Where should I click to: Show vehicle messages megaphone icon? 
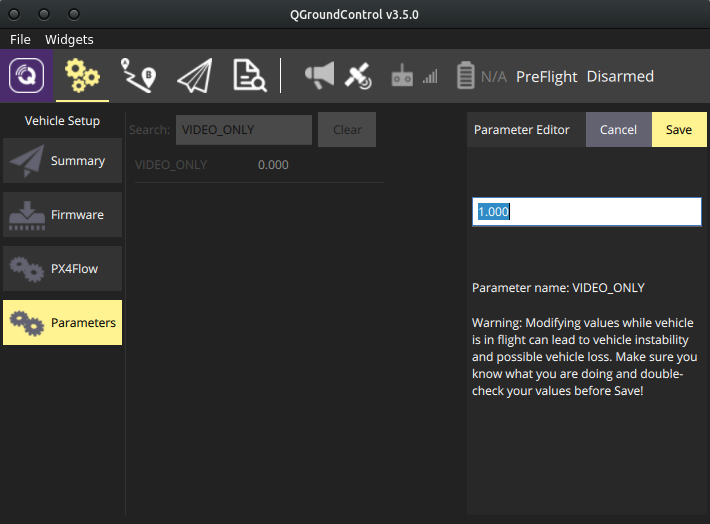320,76
